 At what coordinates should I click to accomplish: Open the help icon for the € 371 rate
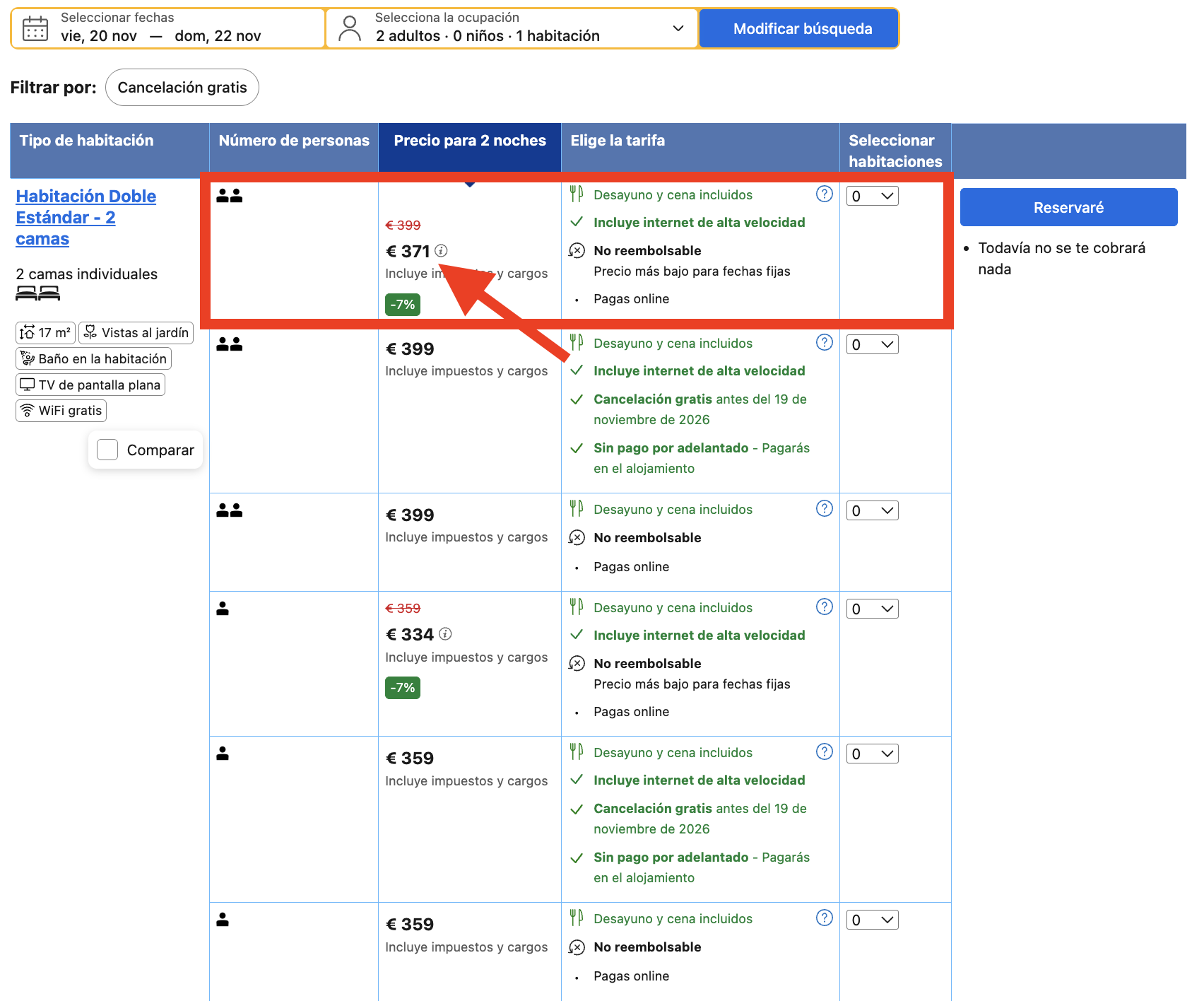tap(825, 194)
